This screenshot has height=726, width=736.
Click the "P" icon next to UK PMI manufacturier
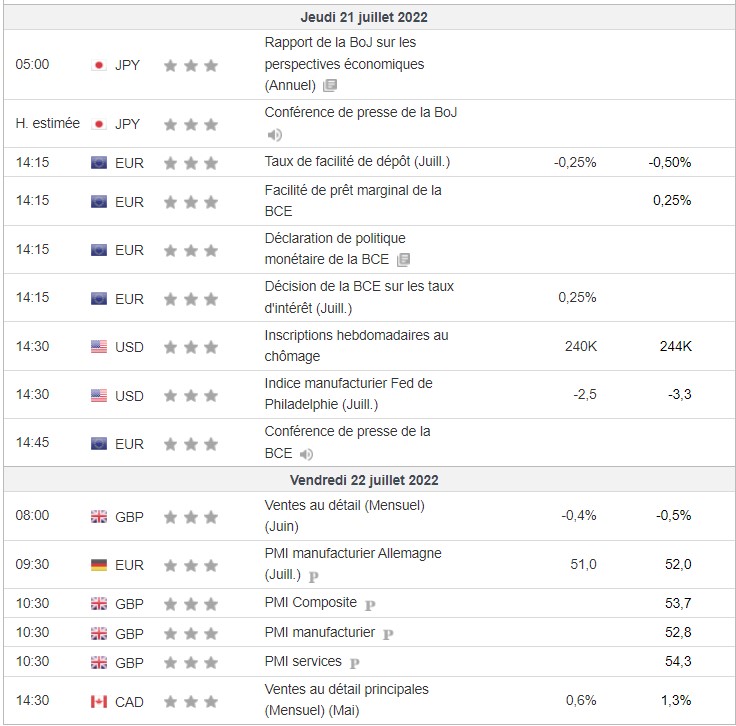pyautogui.click(x=388, y=633)
